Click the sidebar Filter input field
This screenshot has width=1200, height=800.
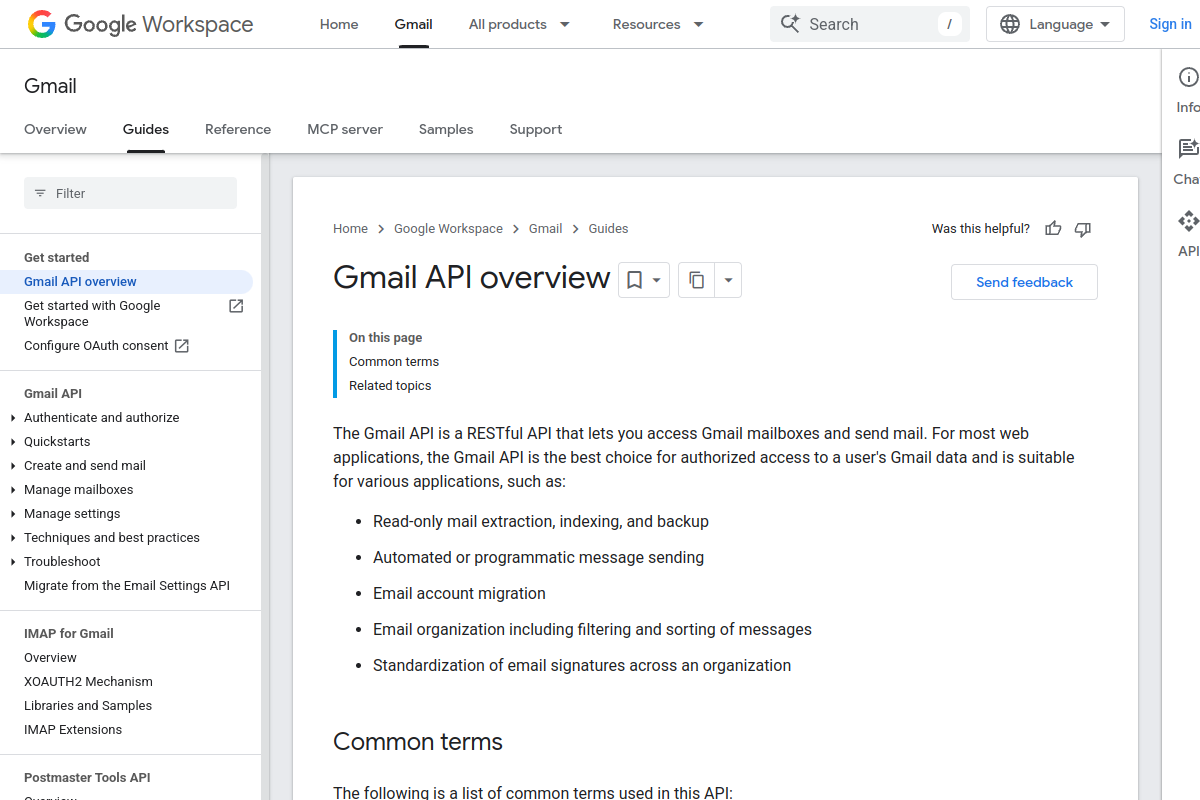[130, 193]
